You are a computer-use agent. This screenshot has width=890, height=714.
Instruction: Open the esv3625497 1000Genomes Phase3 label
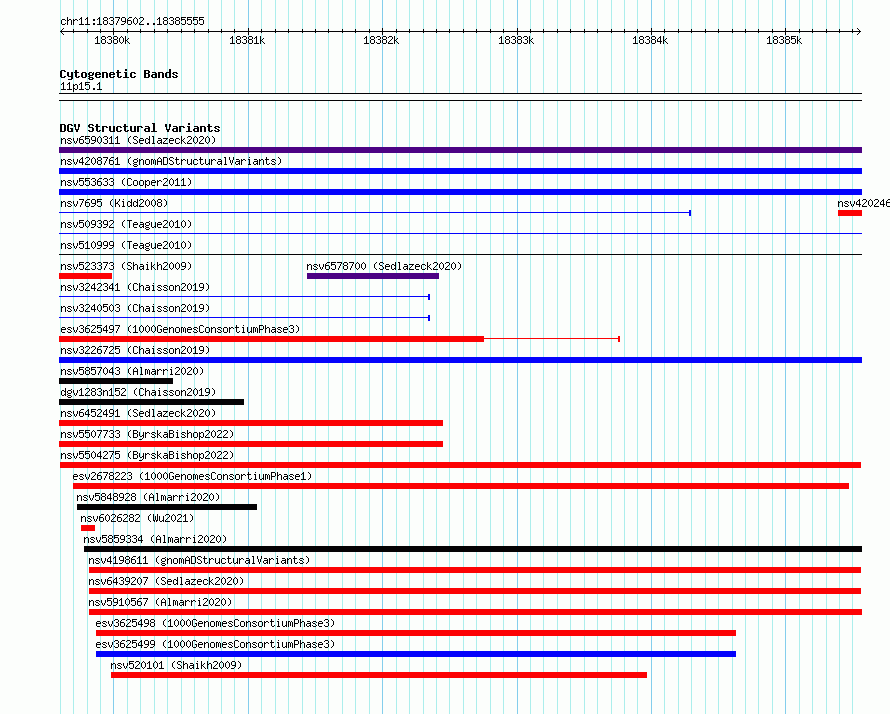click(180, 329)
